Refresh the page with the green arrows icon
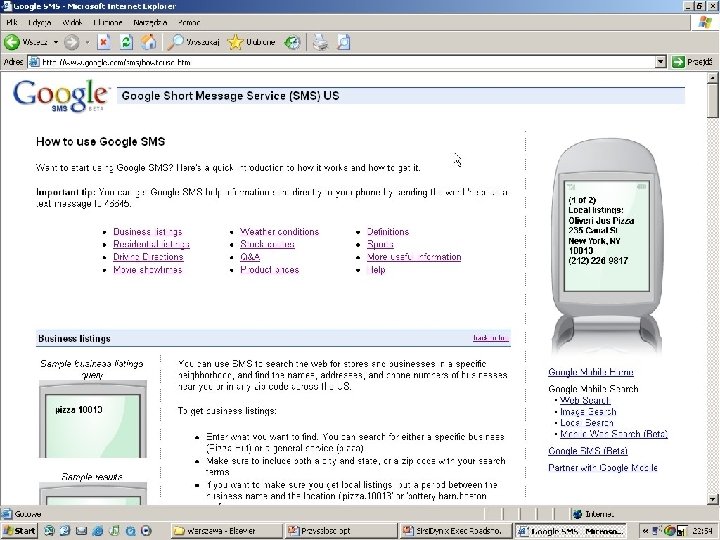The image size is (720, 540). (x=126, y=42)
